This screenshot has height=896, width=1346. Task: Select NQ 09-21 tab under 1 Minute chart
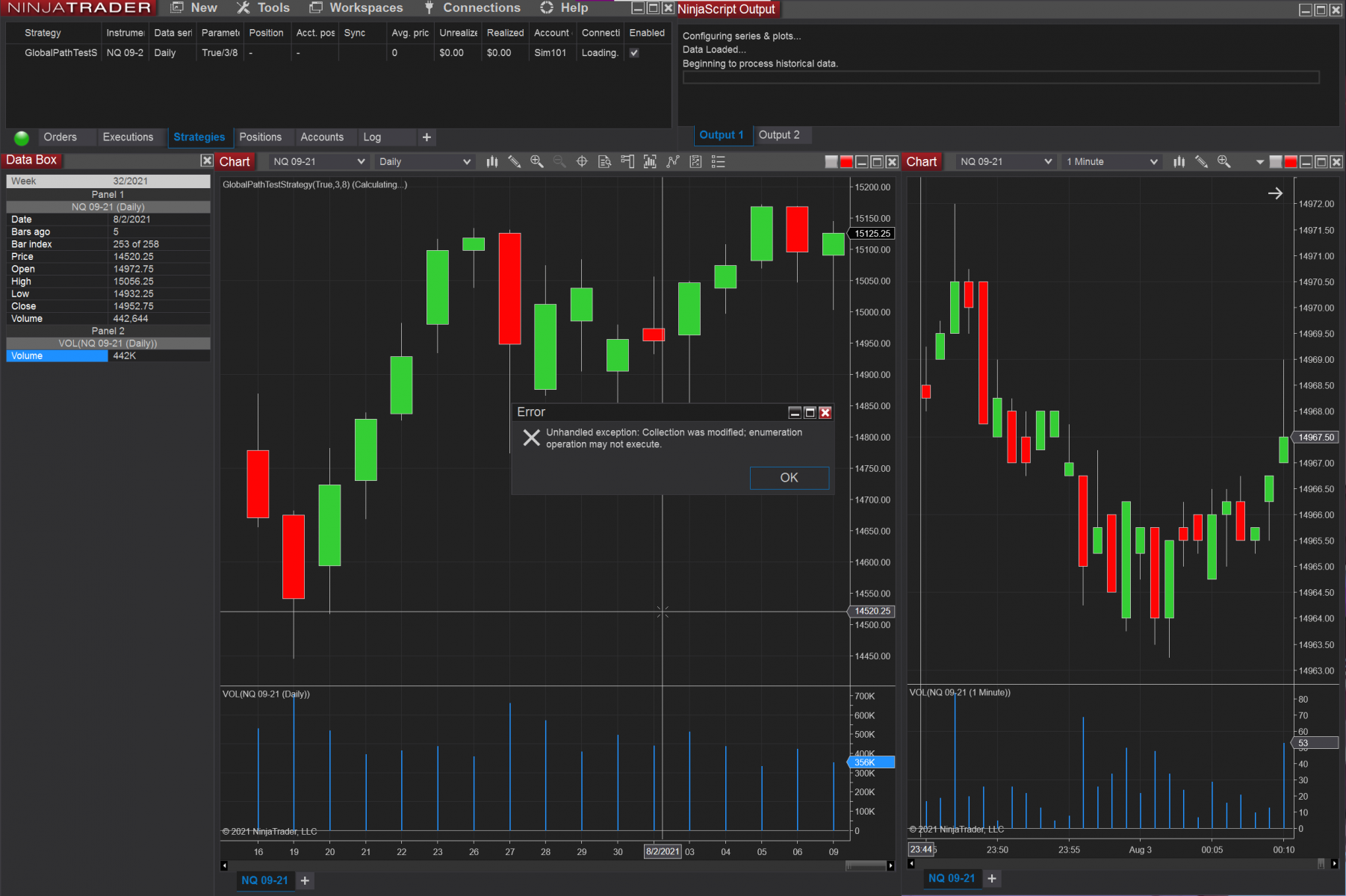point(952,879)
